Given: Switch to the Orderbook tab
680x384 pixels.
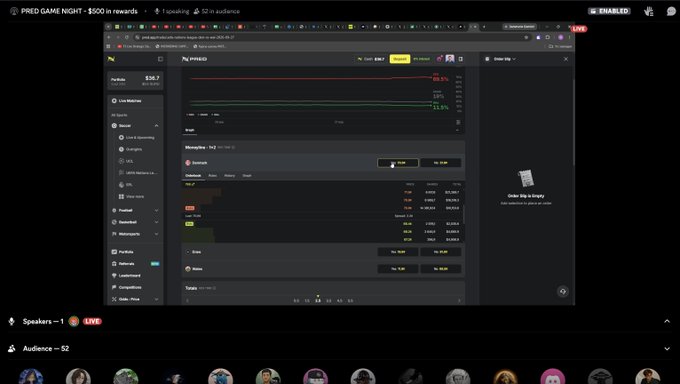Looking at the screenshot, I should pos(193,176).
